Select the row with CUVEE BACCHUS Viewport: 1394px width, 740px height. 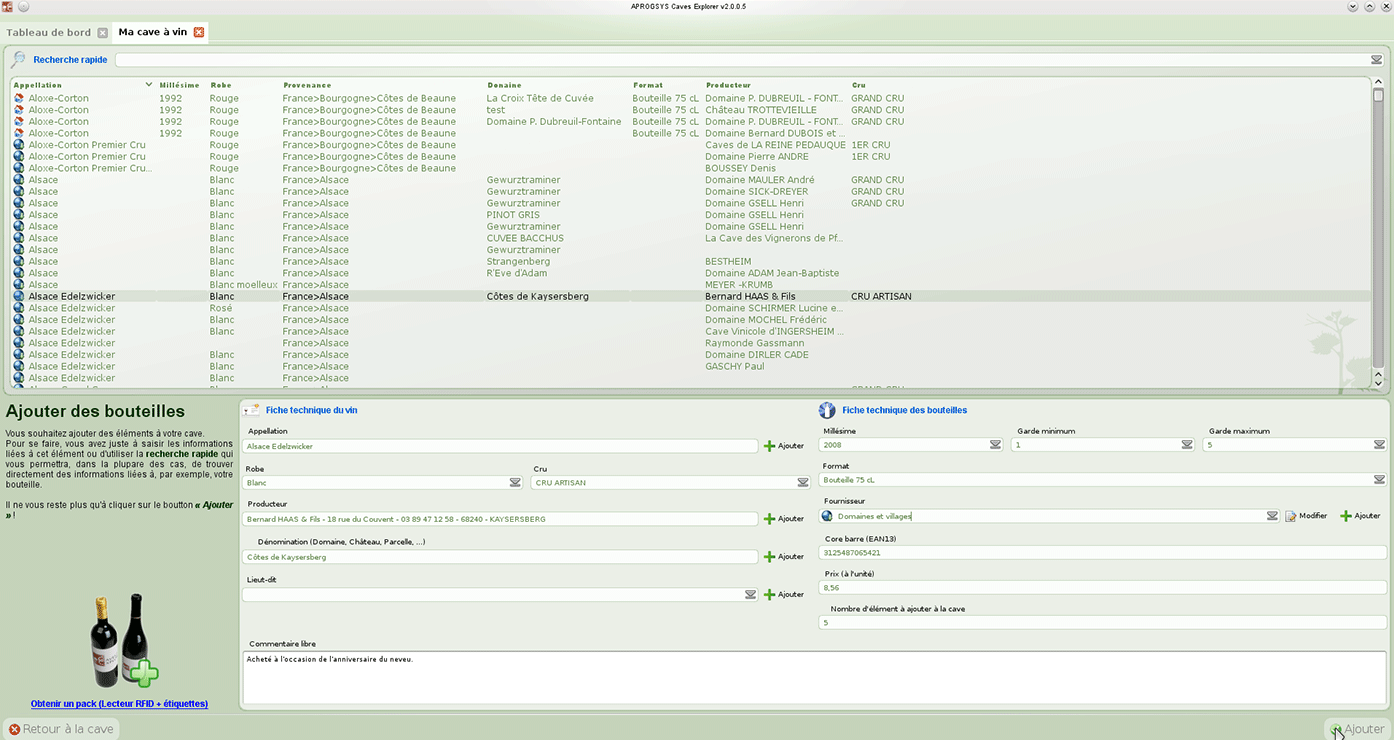point(690,238)
